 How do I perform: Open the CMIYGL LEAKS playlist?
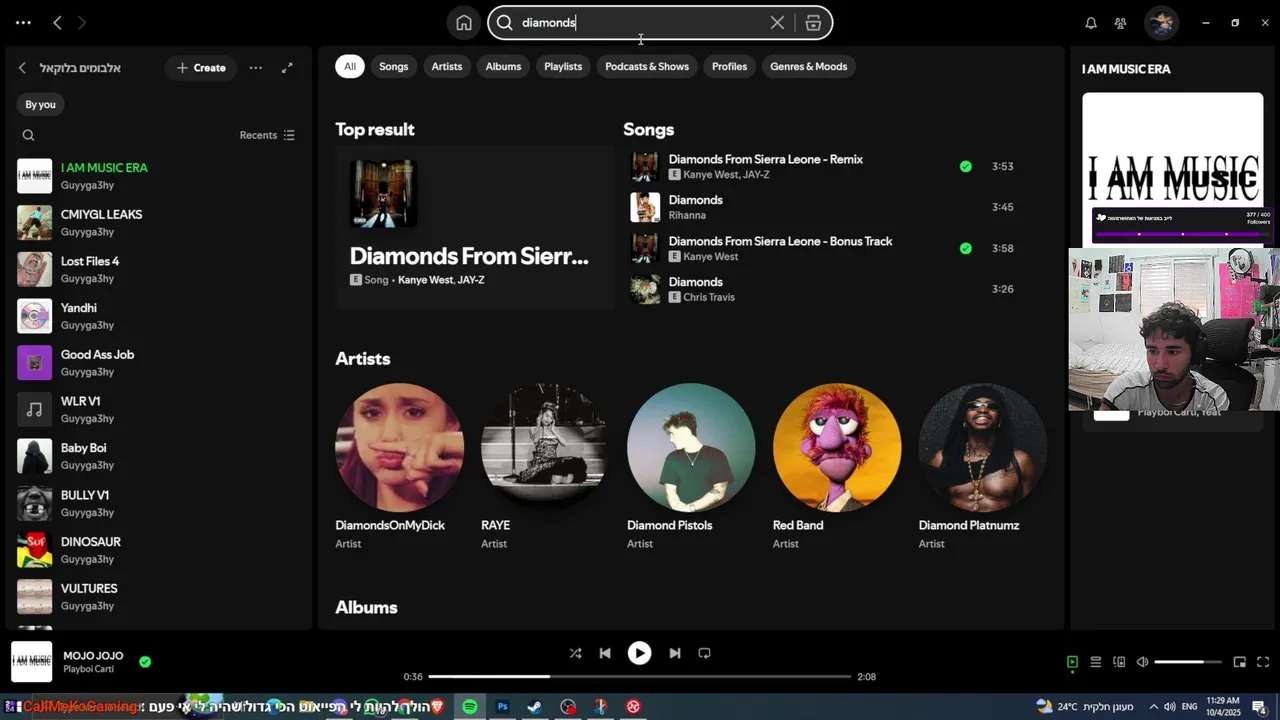click(x=160, y=222)
